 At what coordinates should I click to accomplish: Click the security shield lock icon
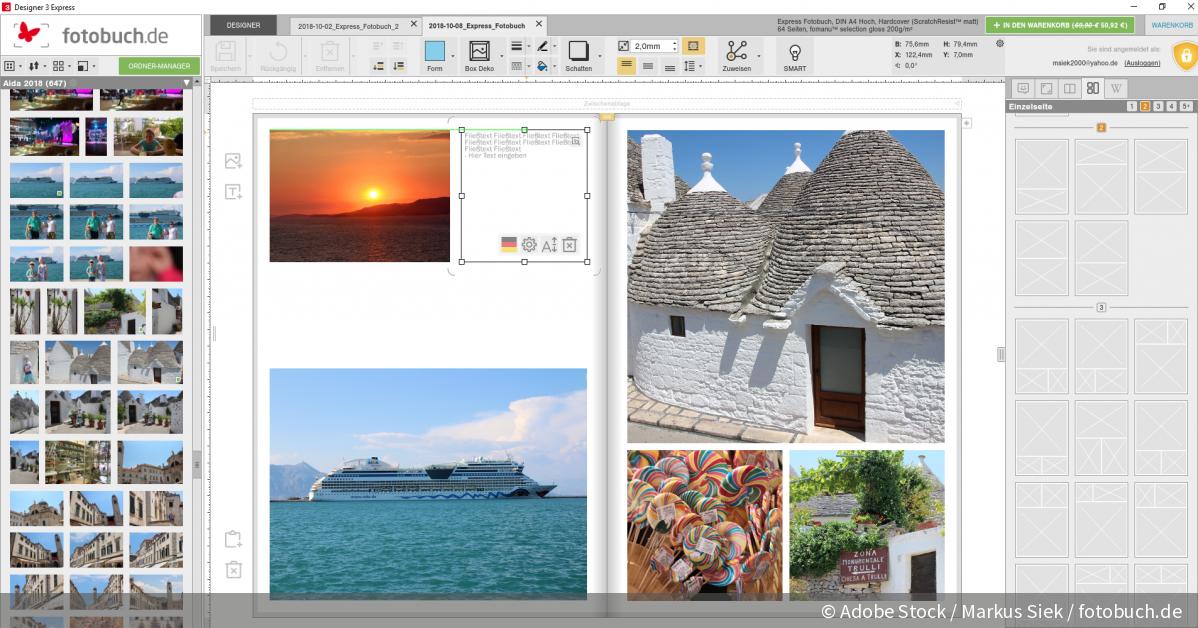point(1185,57)
